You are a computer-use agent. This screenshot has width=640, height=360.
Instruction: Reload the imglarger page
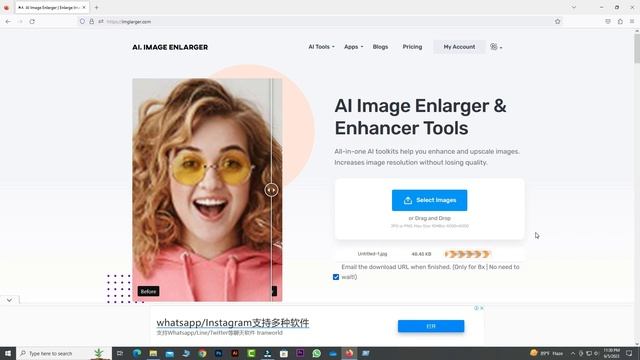(32, 22)
